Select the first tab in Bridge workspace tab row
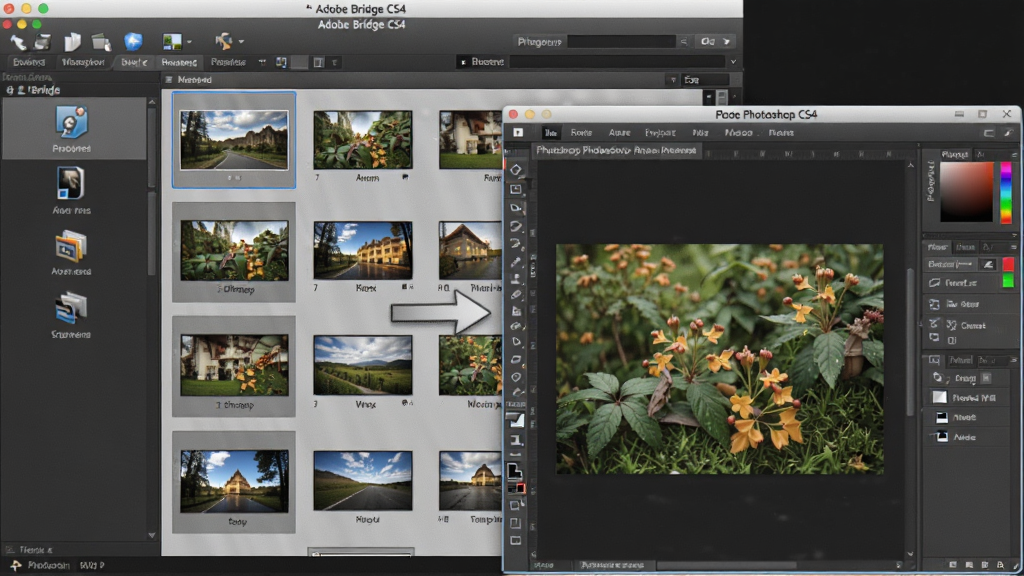The image size is (1024, 576). pyautogui.click(x=29, y=62)
